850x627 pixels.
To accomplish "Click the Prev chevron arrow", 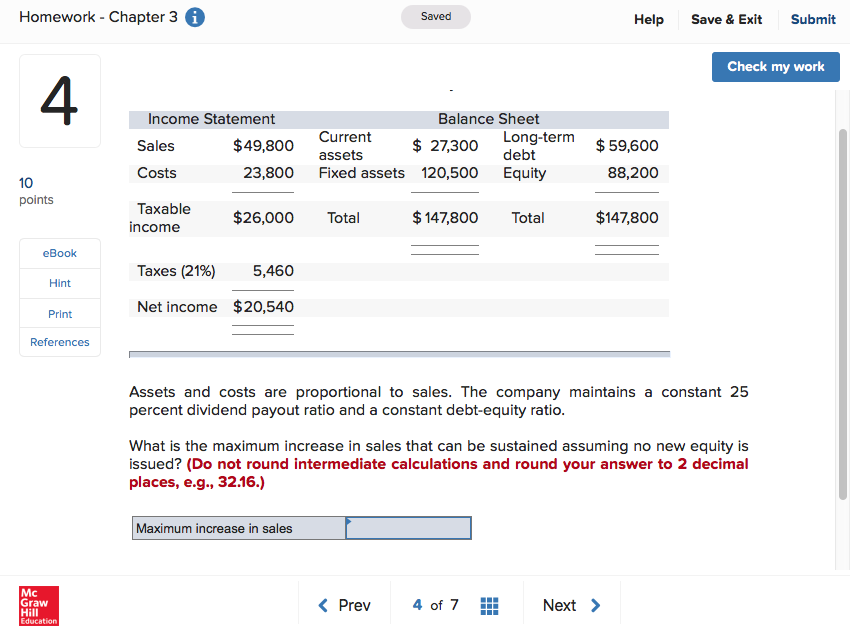I will pyautogui.click(x=321, y=605).
